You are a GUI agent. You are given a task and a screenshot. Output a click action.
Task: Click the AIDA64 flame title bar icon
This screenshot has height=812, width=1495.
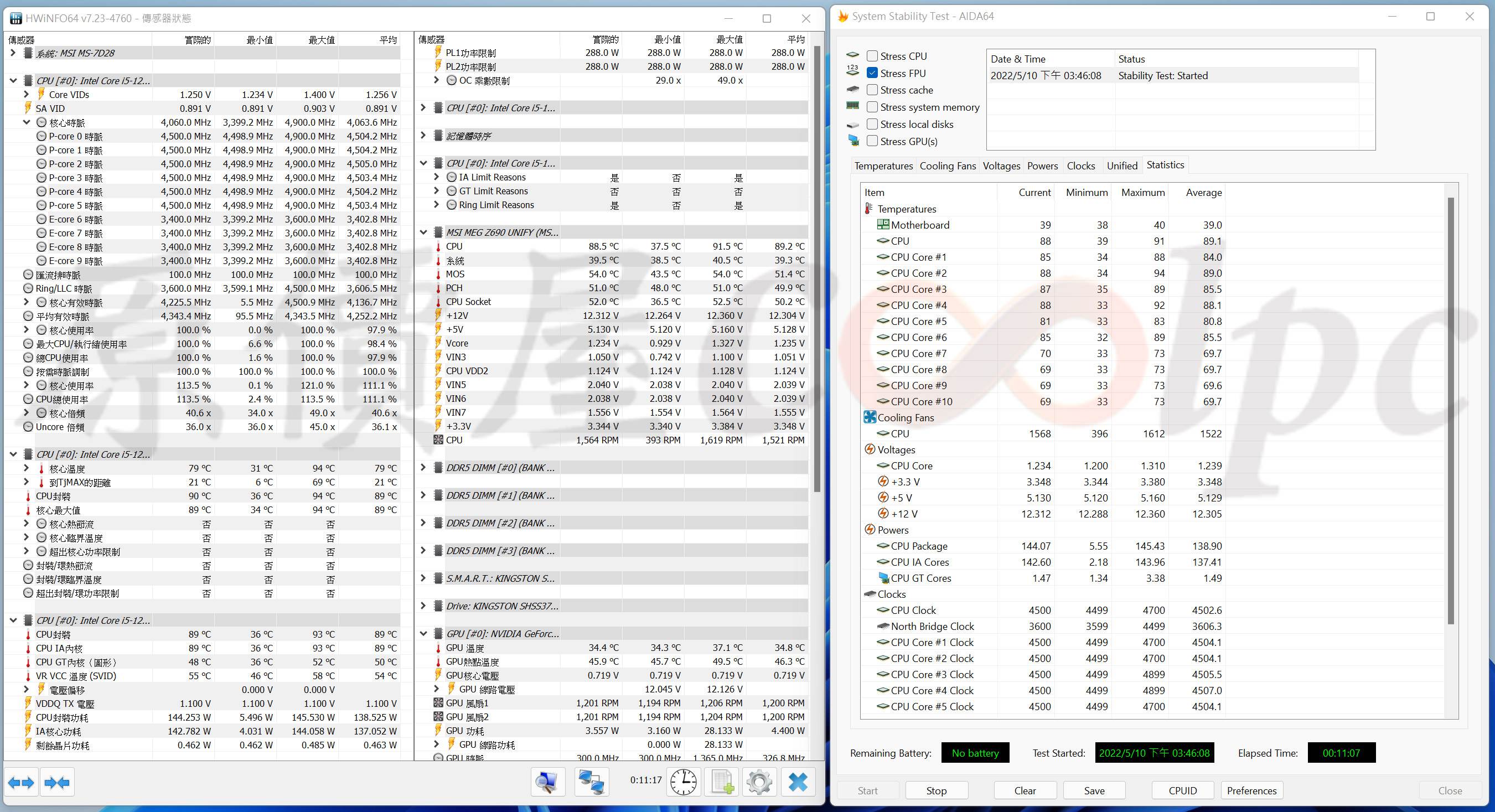842,16
